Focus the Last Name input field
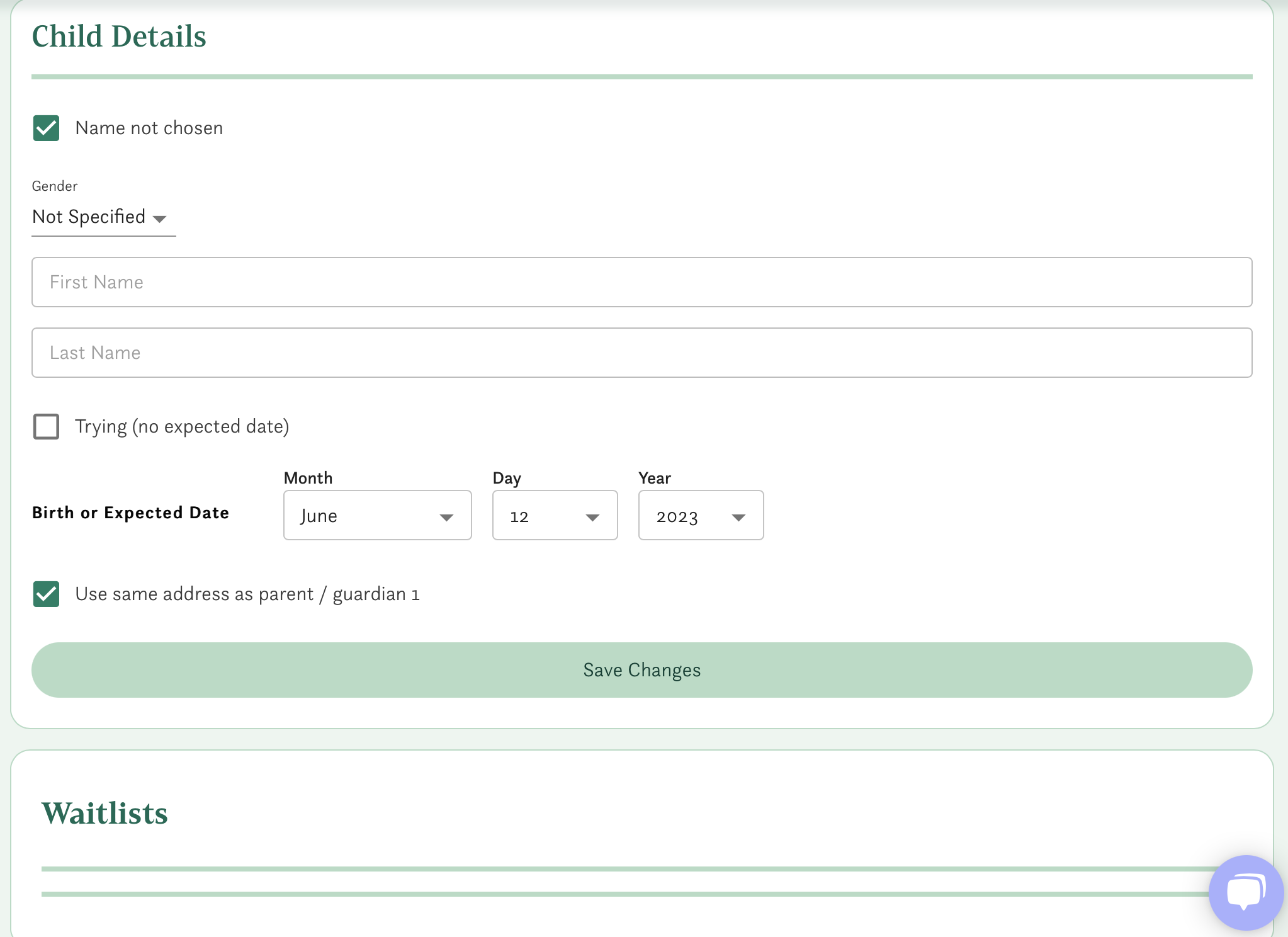The height and width of the screenshot is (937, 1288). (x=642, y=353)
